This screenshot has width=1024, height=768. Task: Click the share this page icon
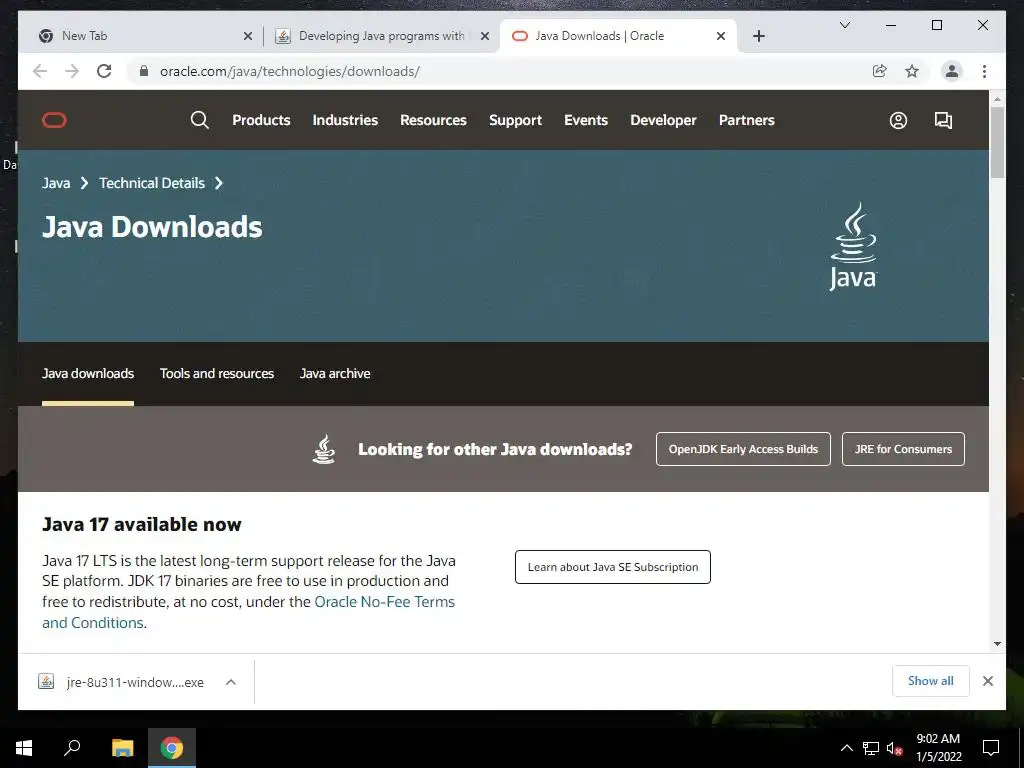click(x=880, y=71)
